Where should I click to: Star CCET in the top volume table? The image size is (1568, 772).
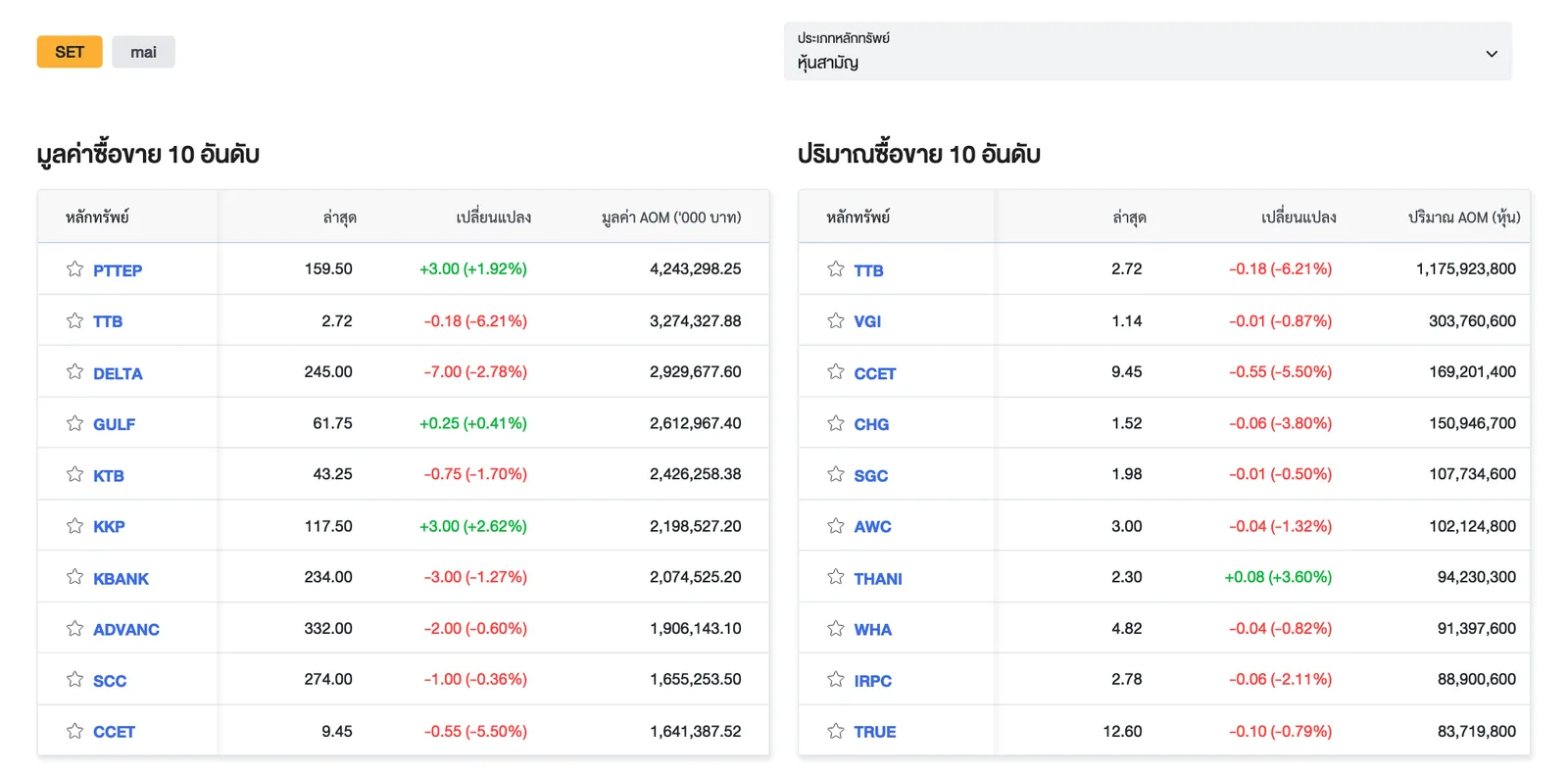click(835, 371)
